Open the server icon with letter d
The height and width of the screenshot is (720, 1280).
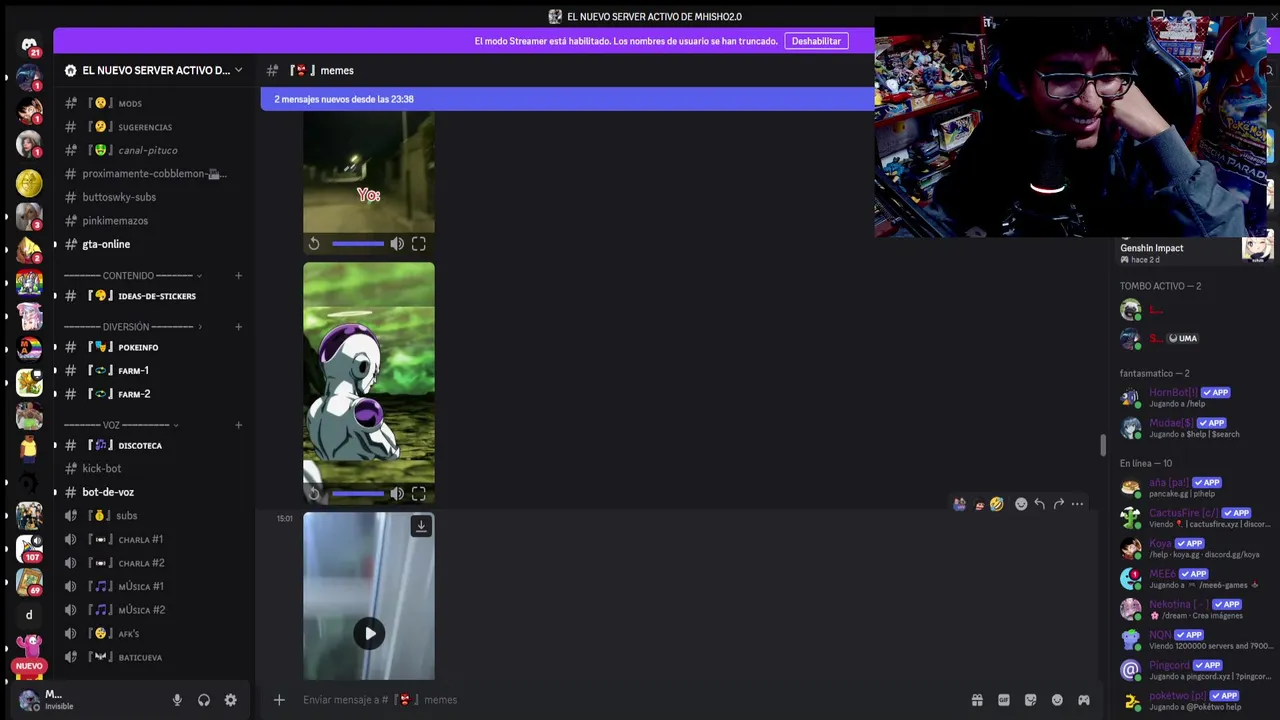coord(29,614)
